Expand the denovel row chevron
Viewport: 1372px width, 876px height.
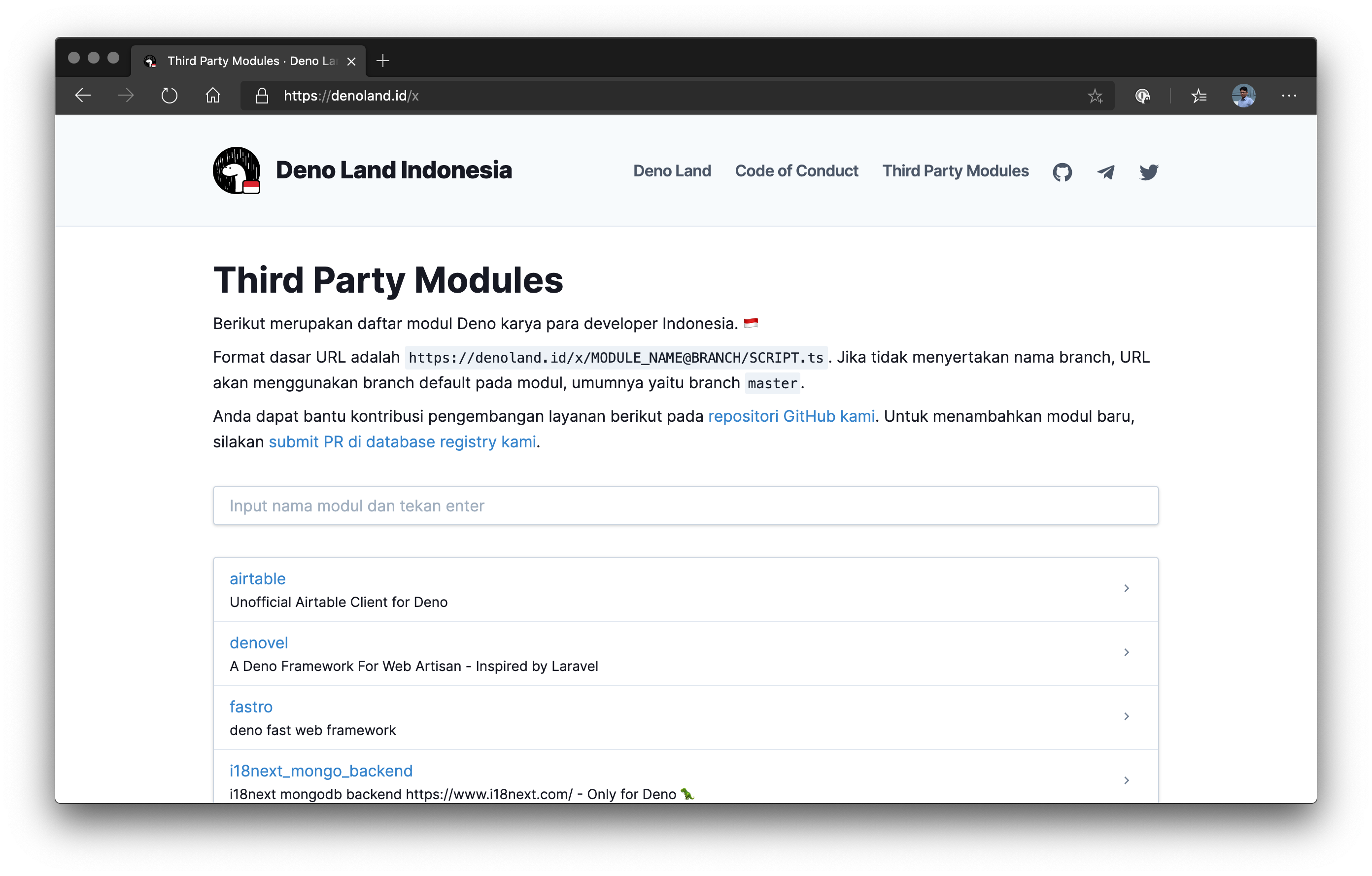1126,652
